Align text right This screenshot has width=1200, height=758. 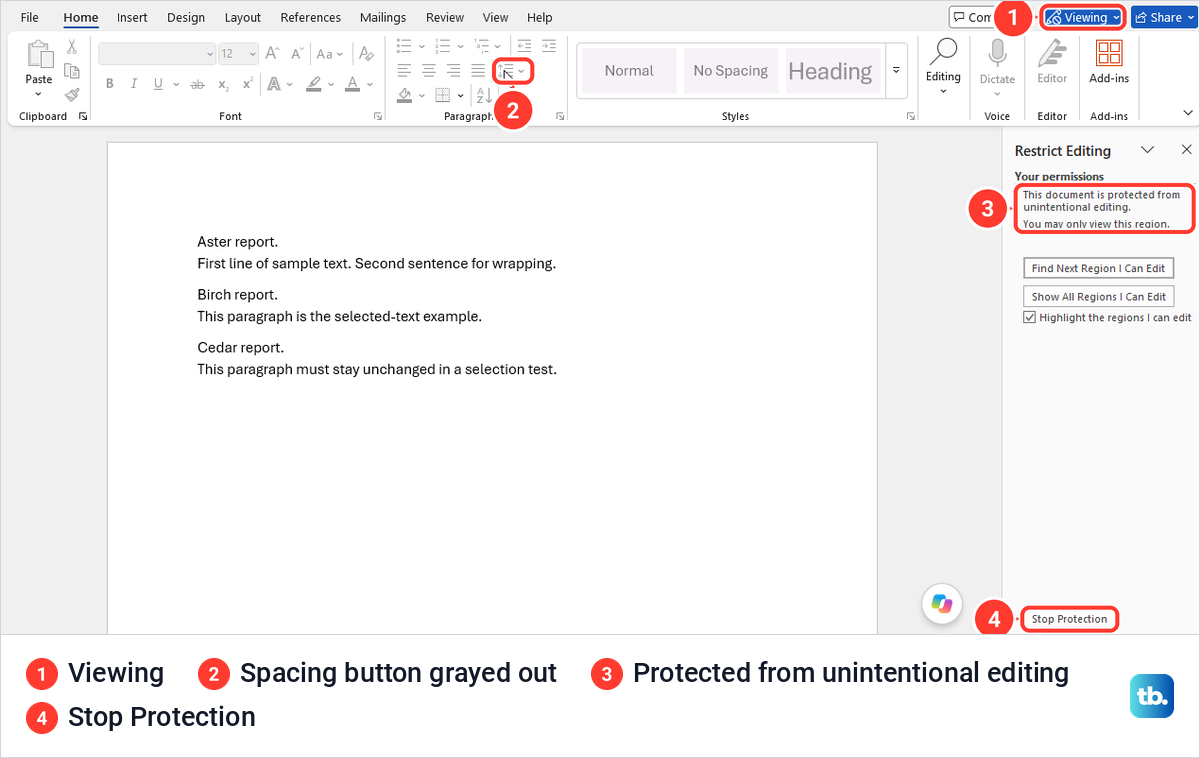453,70
